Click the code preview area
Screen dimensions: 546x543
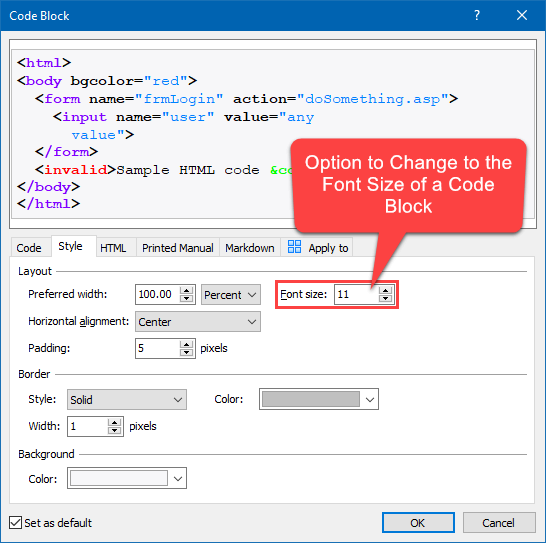click(x=273, y=134)
